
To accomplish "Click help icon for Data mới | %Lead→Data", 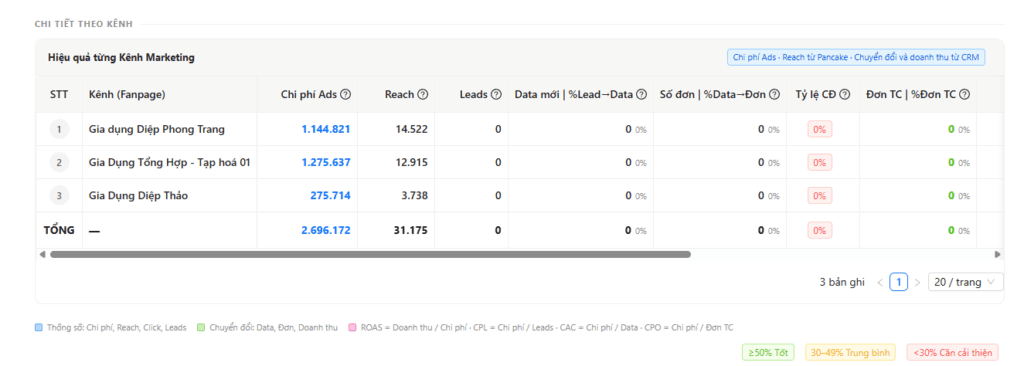I will pos(641,95).
